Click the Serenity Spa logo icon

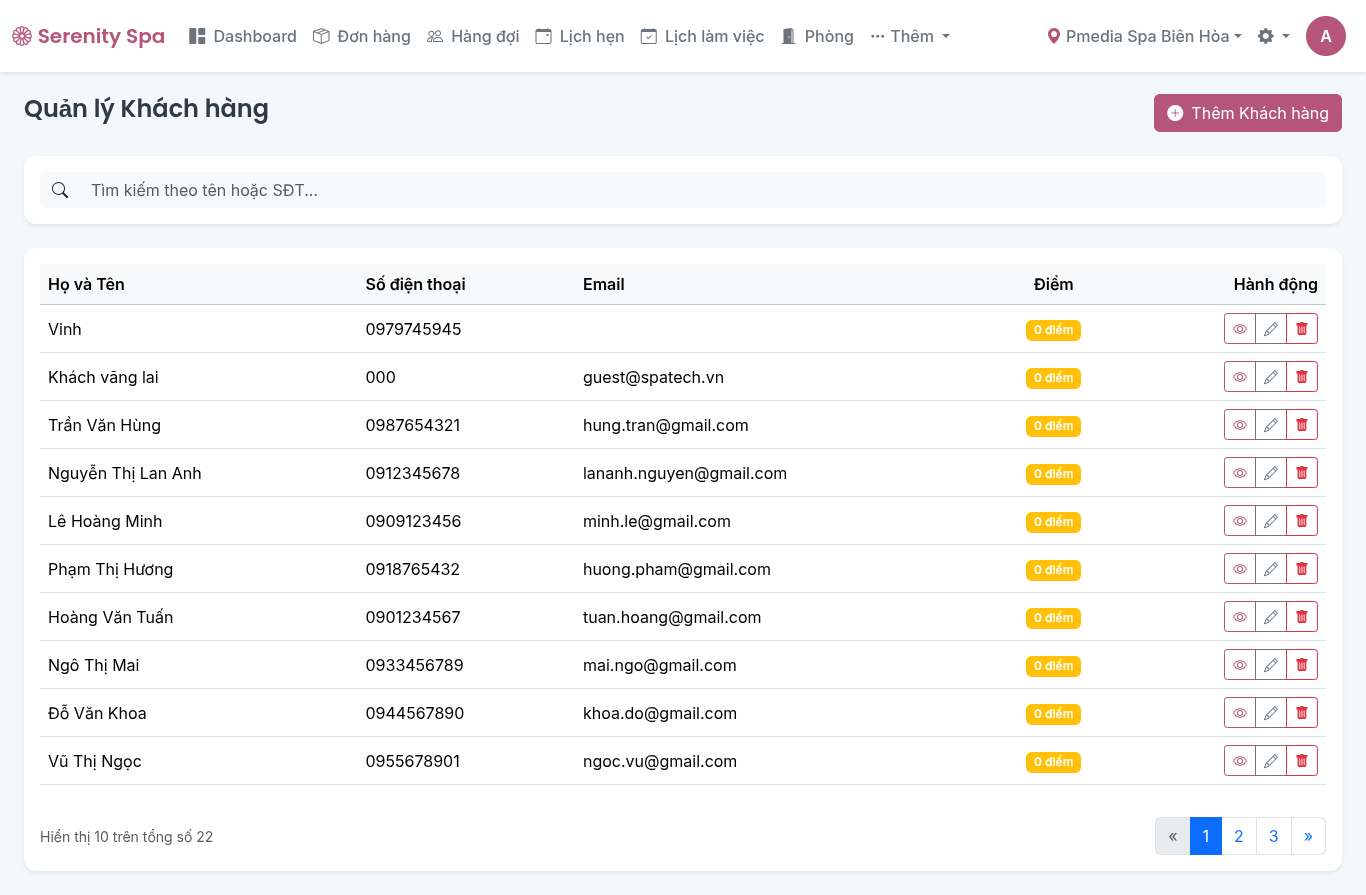(22, 37)
